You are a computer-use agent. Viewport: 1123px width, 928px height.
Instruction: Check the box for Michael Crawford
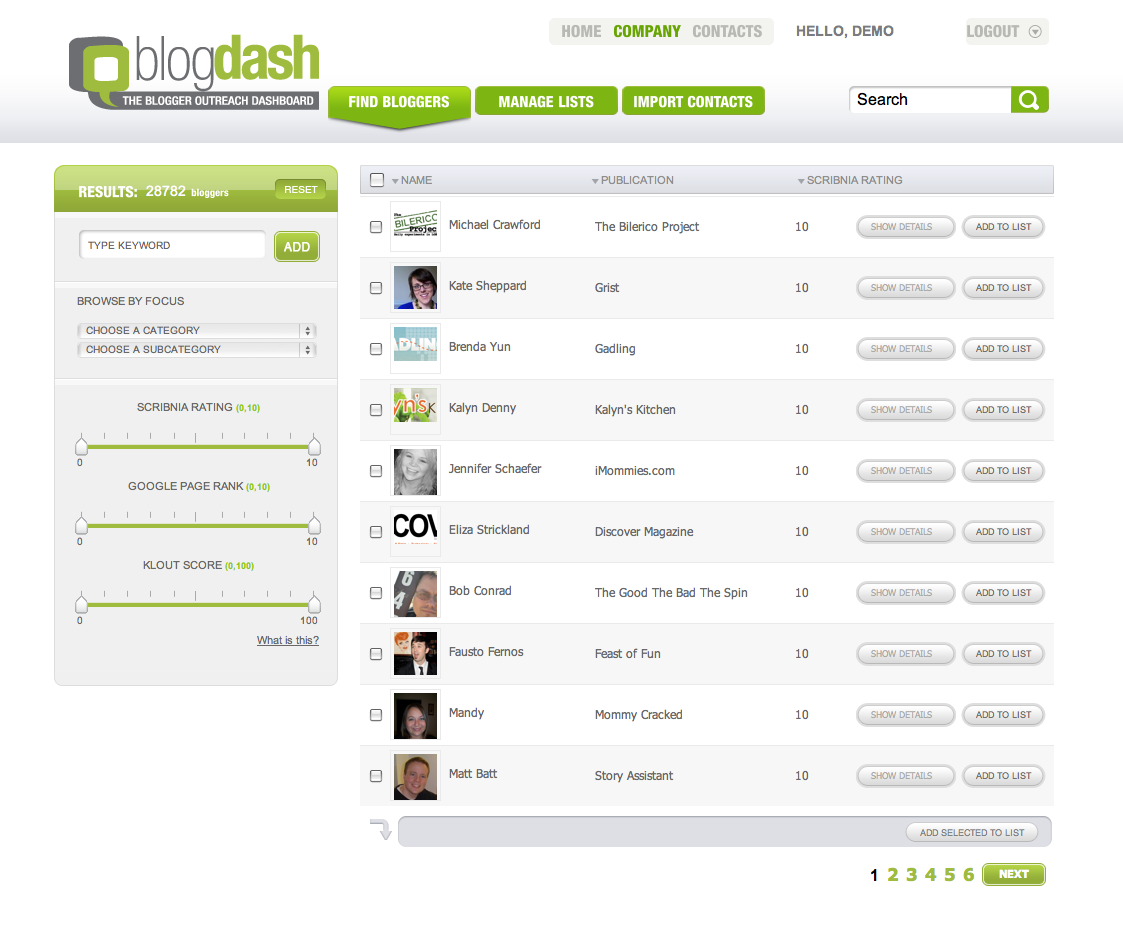click(376, 227)
